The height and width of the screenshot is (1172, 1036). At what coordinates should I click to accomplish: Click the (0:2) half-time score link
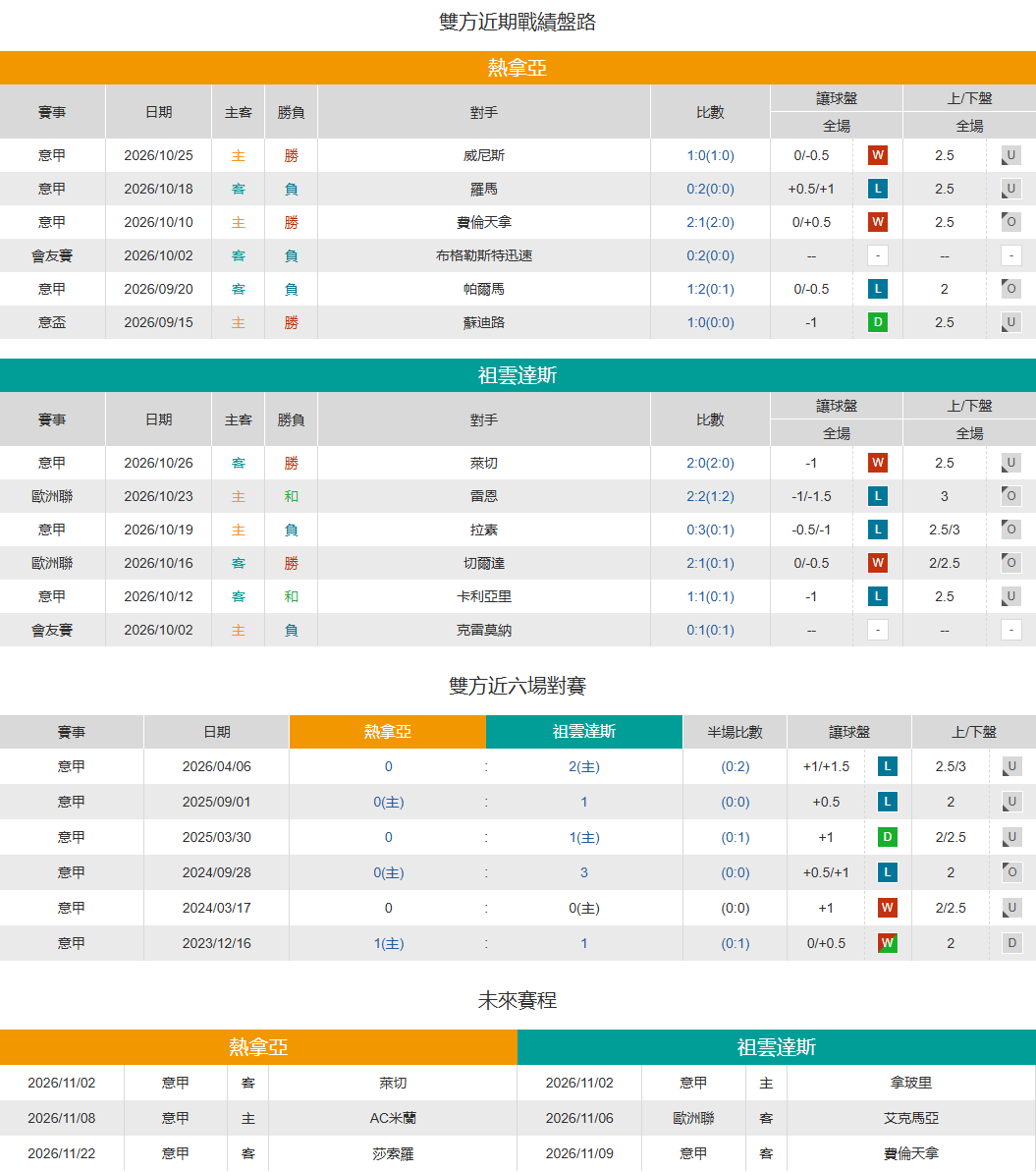[735, 766]
